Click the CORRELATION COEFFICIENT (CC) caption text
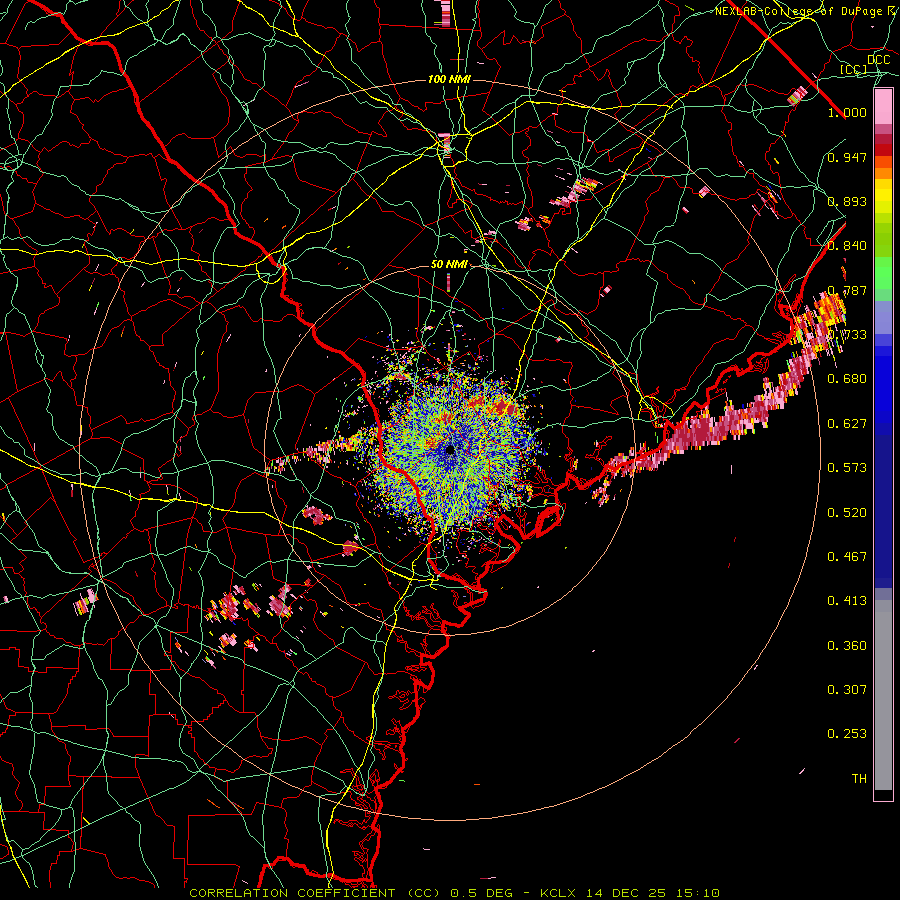The image size is (900, 900). (315, 893)
